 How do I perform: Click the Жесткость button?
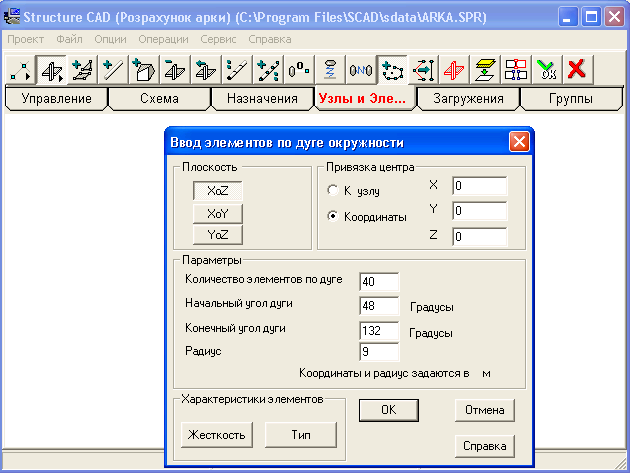217,435
